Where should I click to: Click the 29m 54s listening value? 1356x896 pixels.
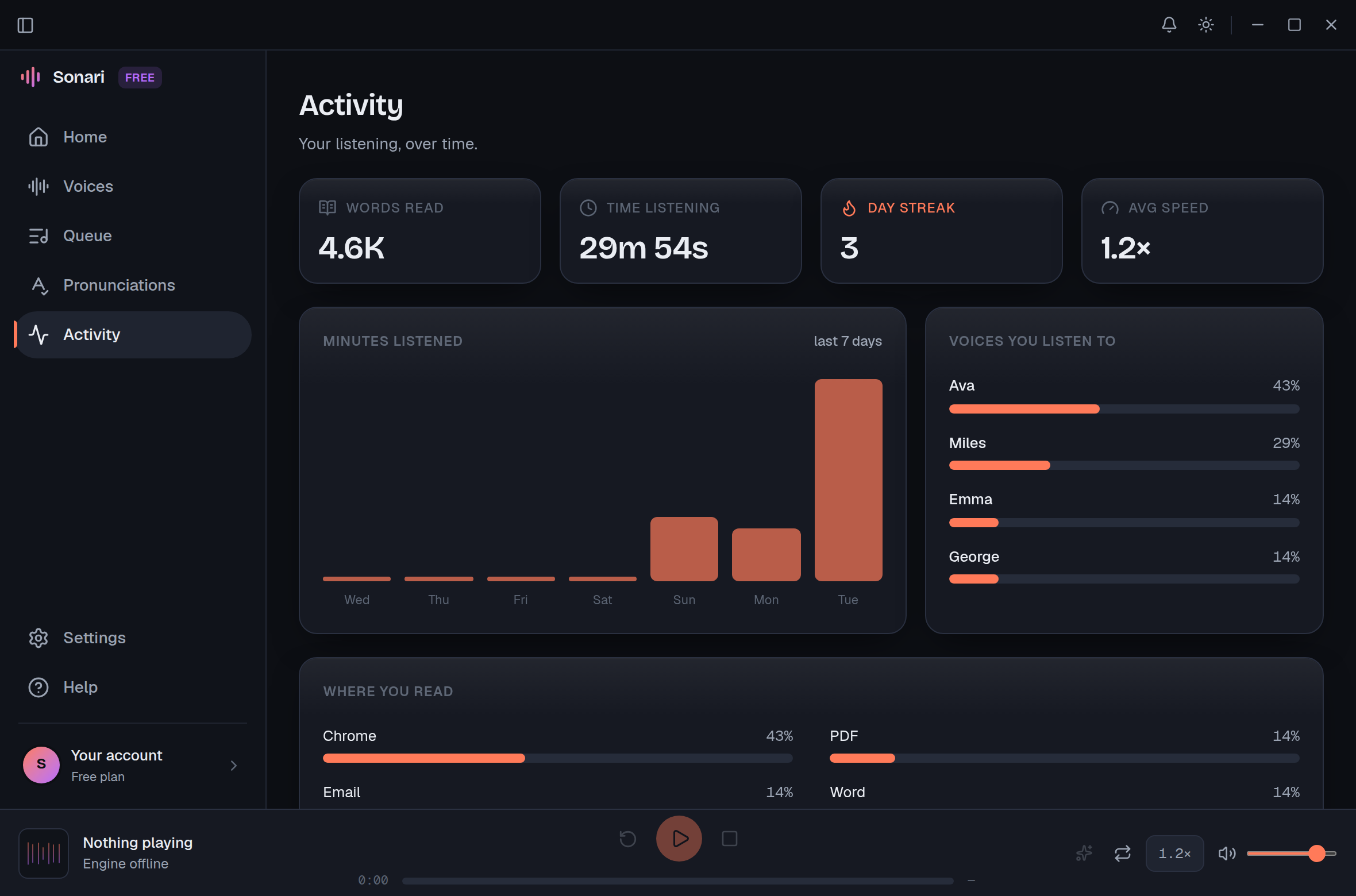click(x=644, y=248)
